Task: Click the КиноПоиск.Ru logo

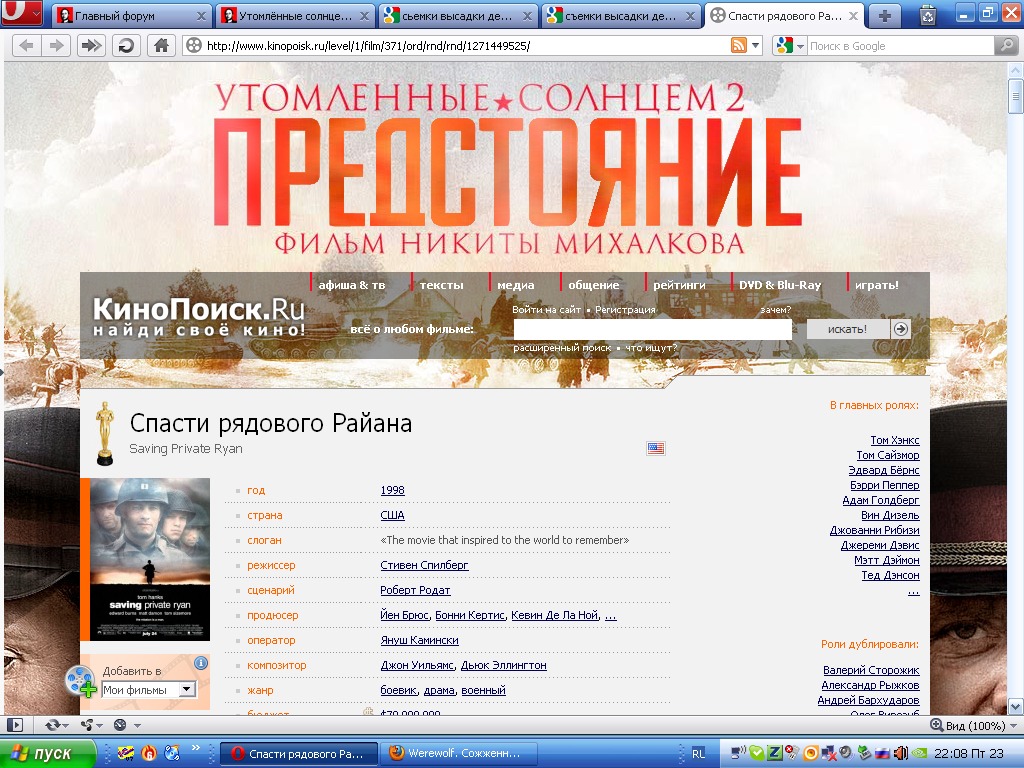Action: pos(199,317)
